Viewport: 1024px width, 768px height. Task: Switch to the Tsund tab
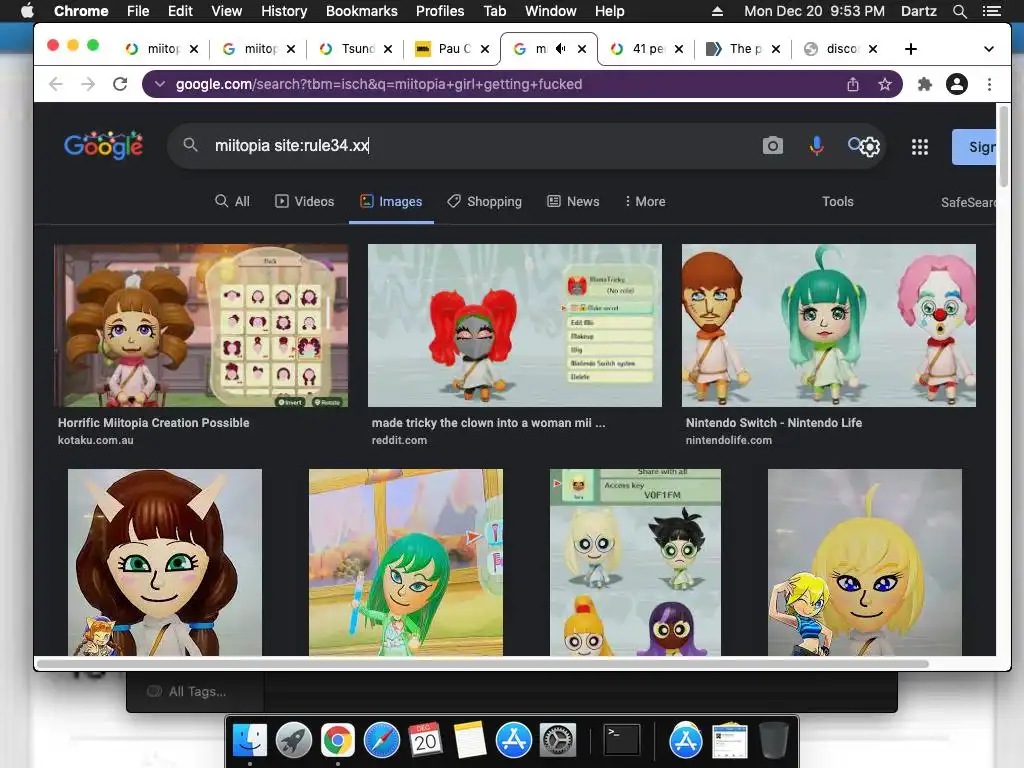(357, 49)
